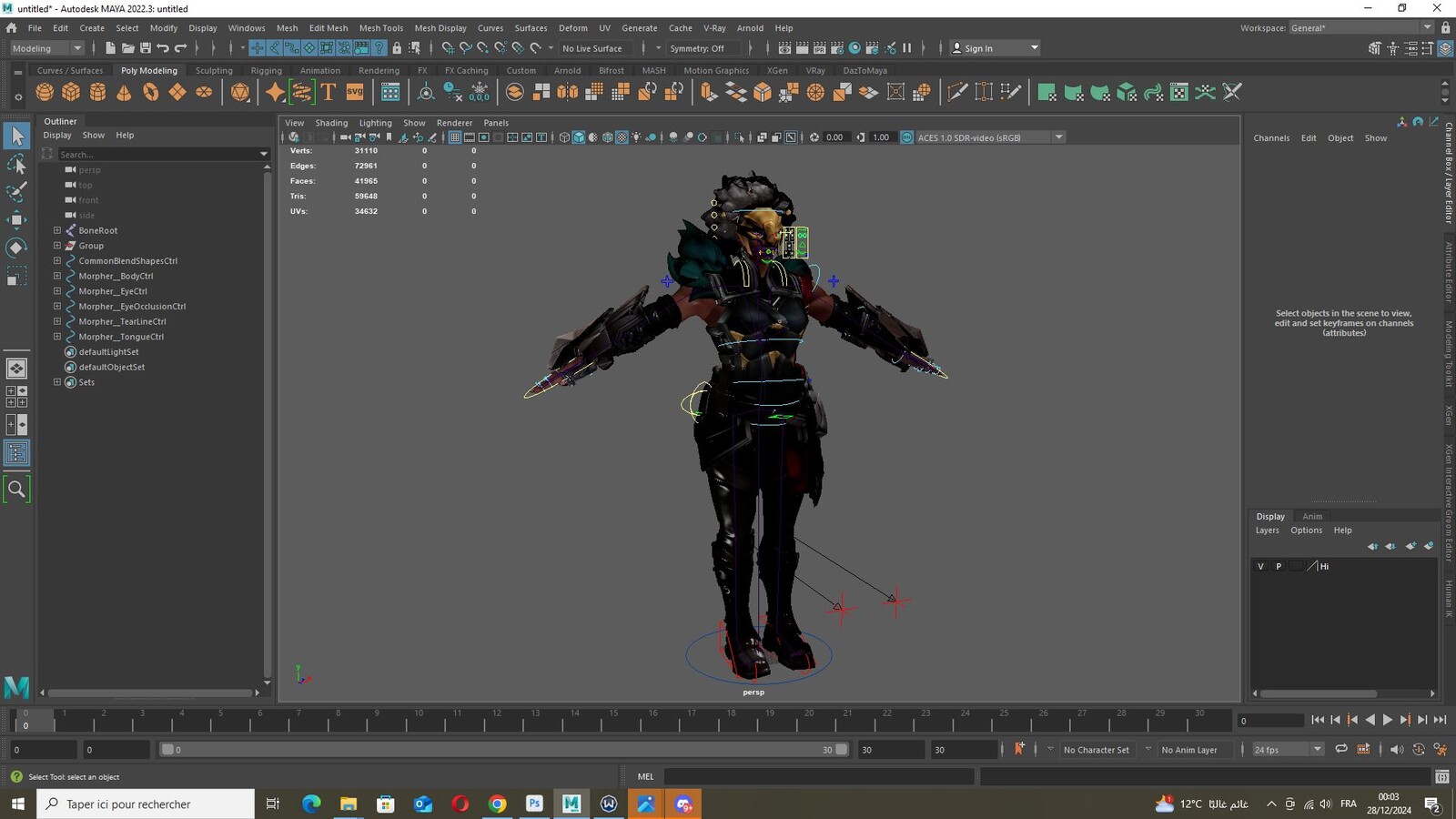Click the MEL command line input
Screen dimensions: 1456x819
coord(818,776)
